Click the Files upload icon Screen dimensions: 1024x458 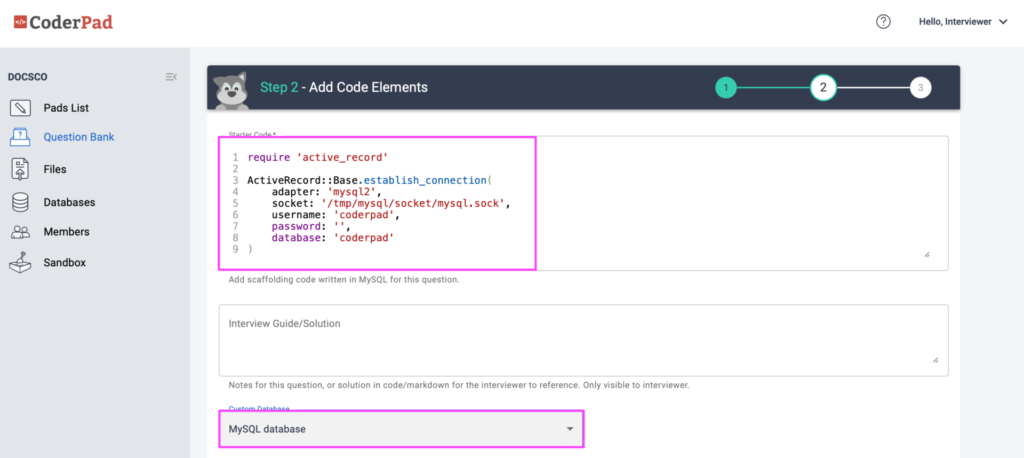pyautogui.click(x=21, y=169)
